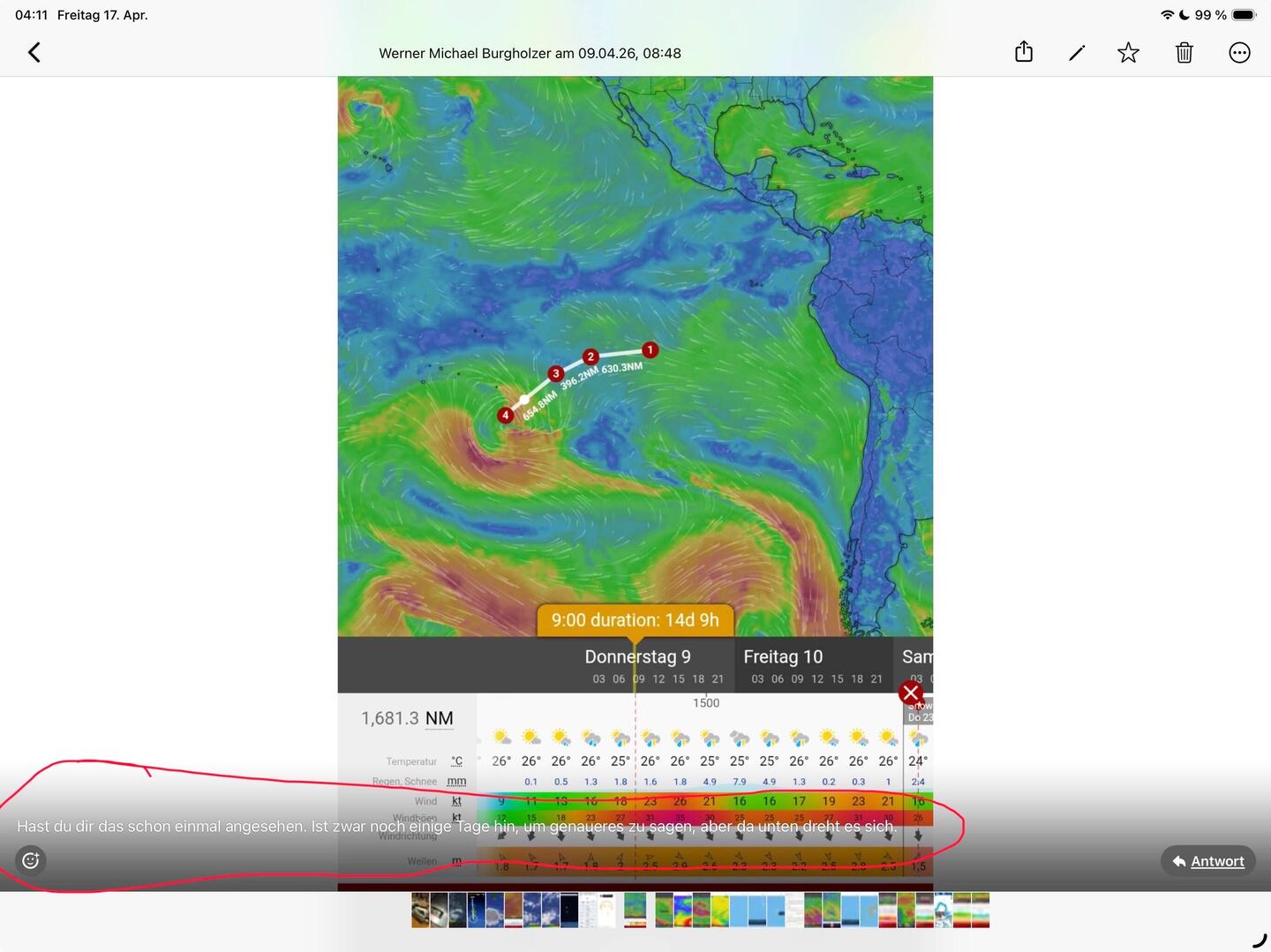The image size is (1271, 952).
Task: Close forecast panel with red X
Action: pyautogui.click(x=911, y=693)
